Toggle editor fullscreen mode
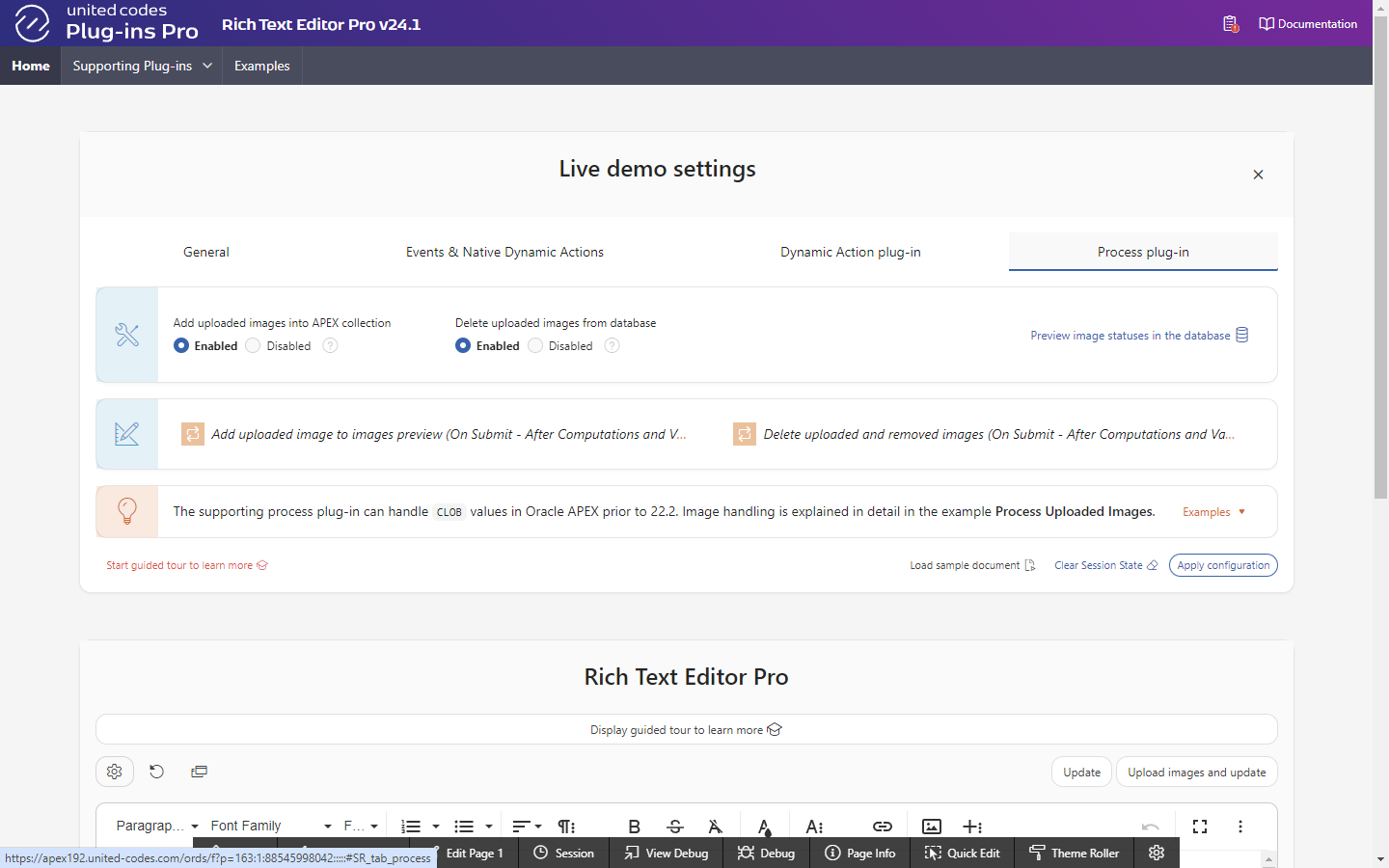Viewport: 1389px width, 868px height. (x=1200, y=827)
